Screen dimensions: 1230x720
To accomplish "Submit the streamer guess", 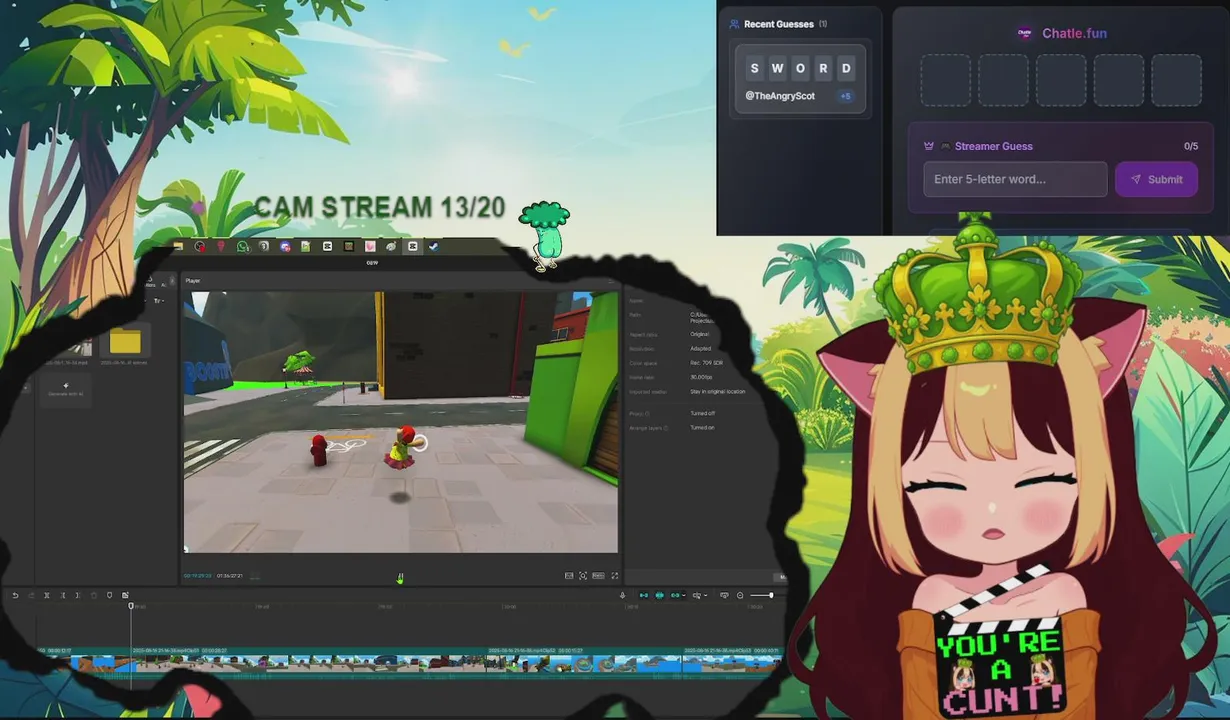I will (x=1156, y=179).
